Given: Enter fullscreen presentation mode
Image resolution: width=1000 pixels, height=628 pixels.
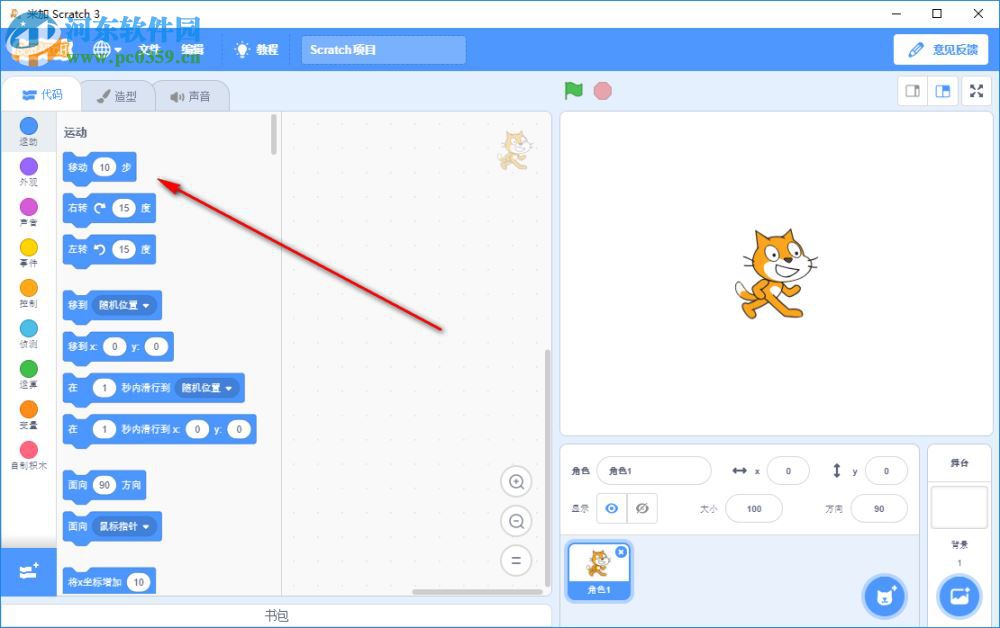Looking at the screenshot, I should (977, 90).
